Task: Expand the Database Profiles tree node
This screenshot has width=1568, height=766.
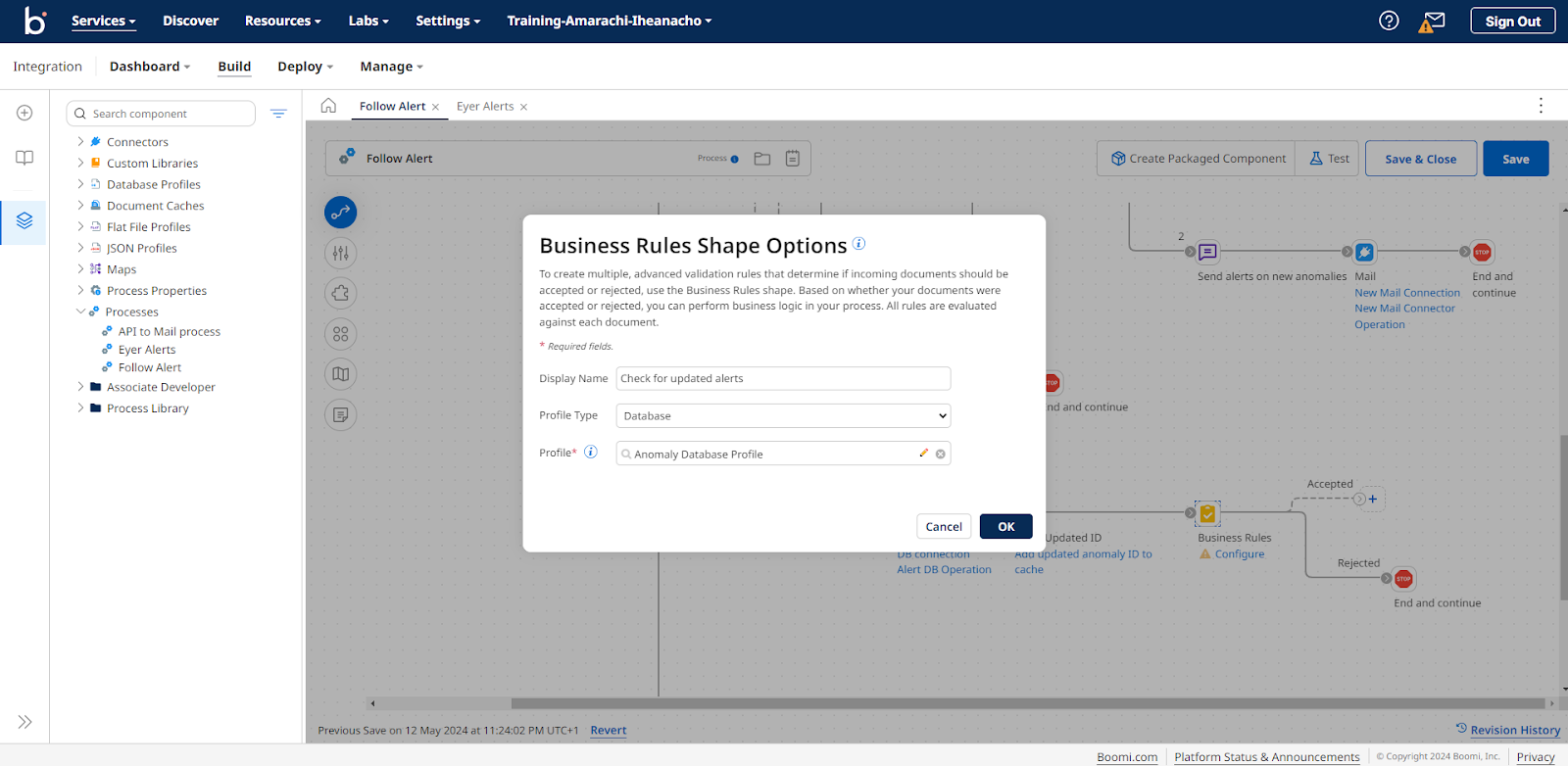Action: click(x=80, y=183)
